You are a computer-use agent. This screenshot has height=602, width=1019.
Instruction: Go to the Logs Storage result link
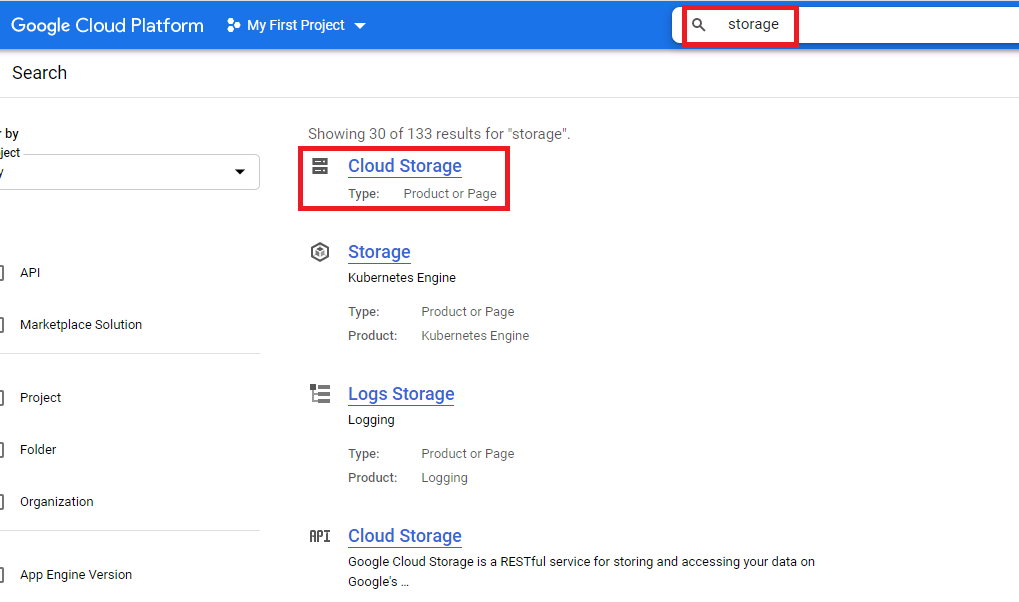coord(401,394)
